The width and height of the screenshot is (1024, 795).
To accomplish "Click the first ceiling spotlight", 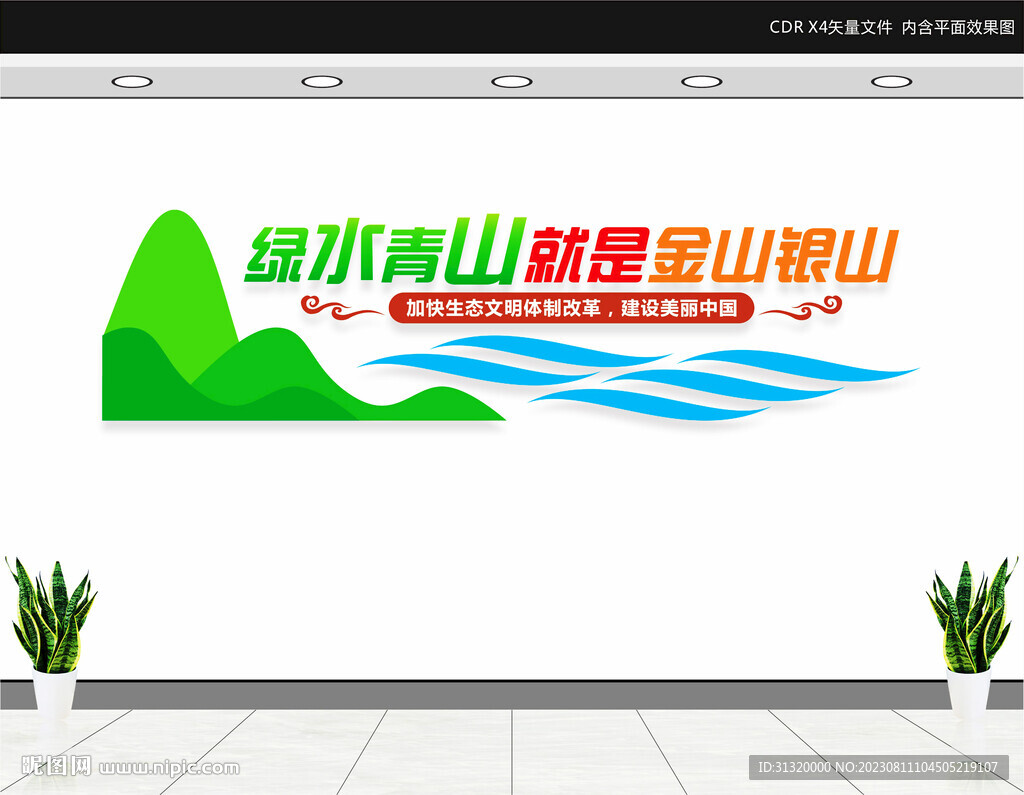I will point(133,82).
